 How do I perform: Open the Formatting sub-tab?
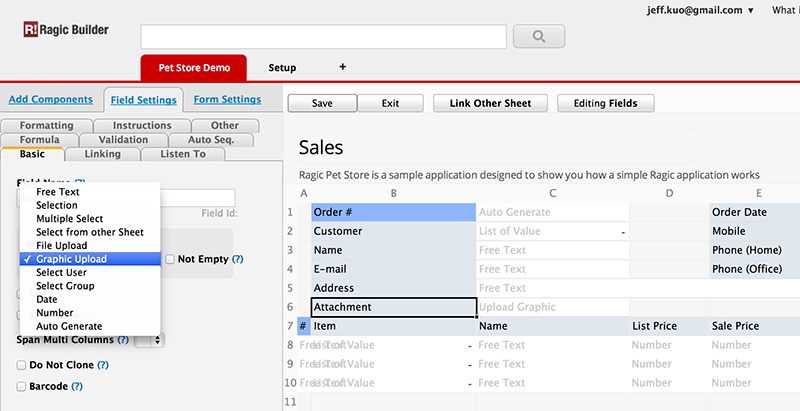tap(46, 125)
